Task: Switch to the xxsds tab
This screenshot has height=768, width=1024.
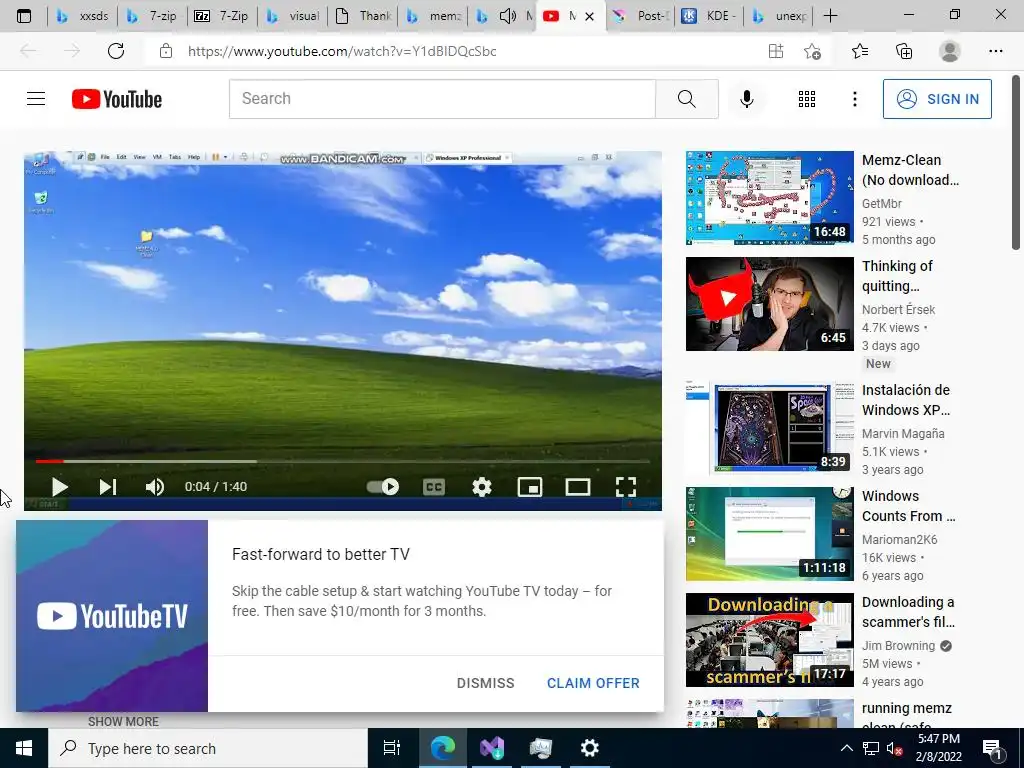Action: [x=82, y=16]
